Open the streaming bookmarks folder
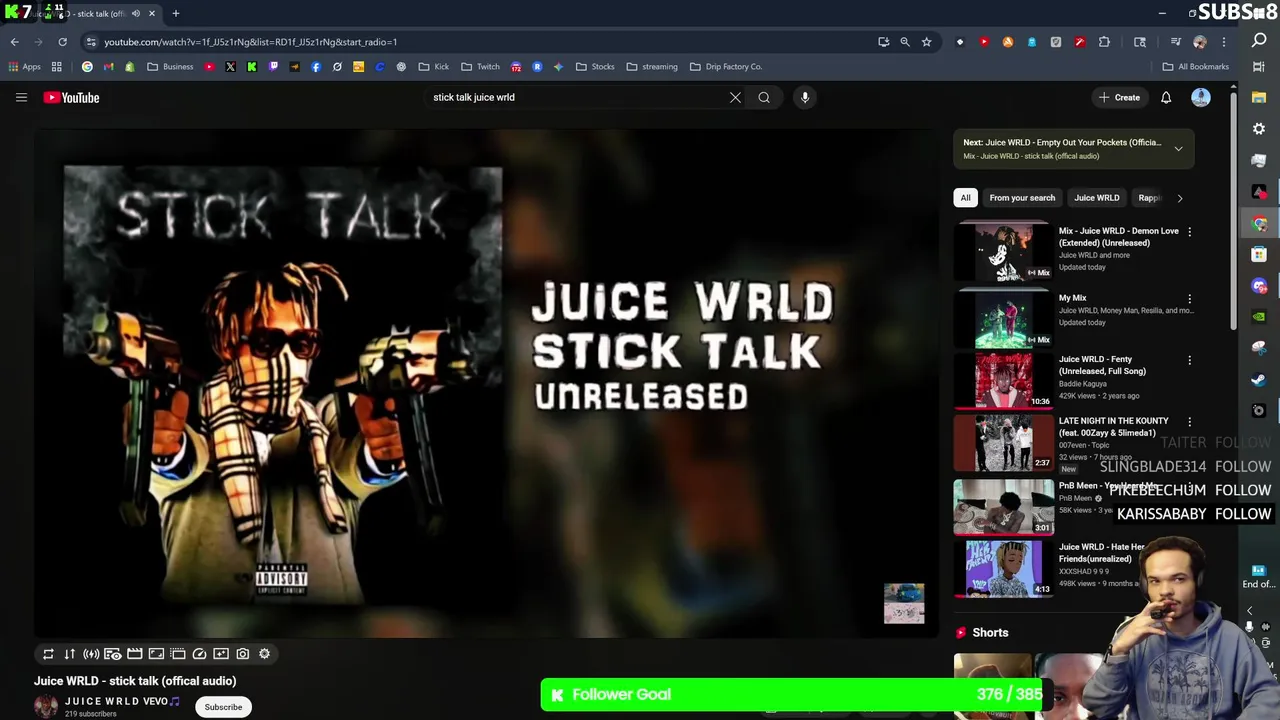This screenshot has width=1280, height=720. pos(652,67)
